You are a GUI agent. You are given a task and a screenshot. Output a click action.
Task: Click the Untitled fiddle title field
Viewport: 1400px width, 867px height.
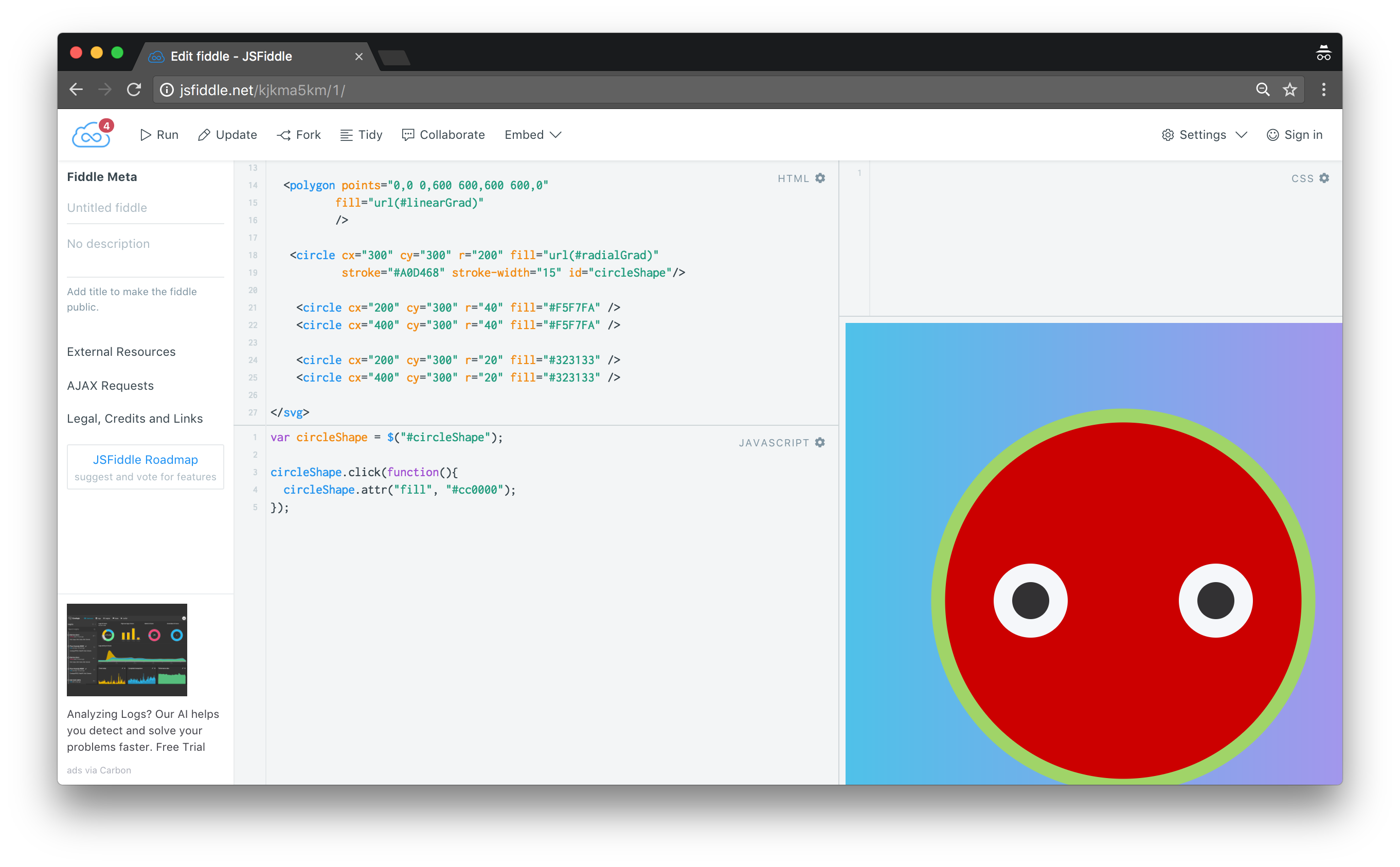coord(145,208)
